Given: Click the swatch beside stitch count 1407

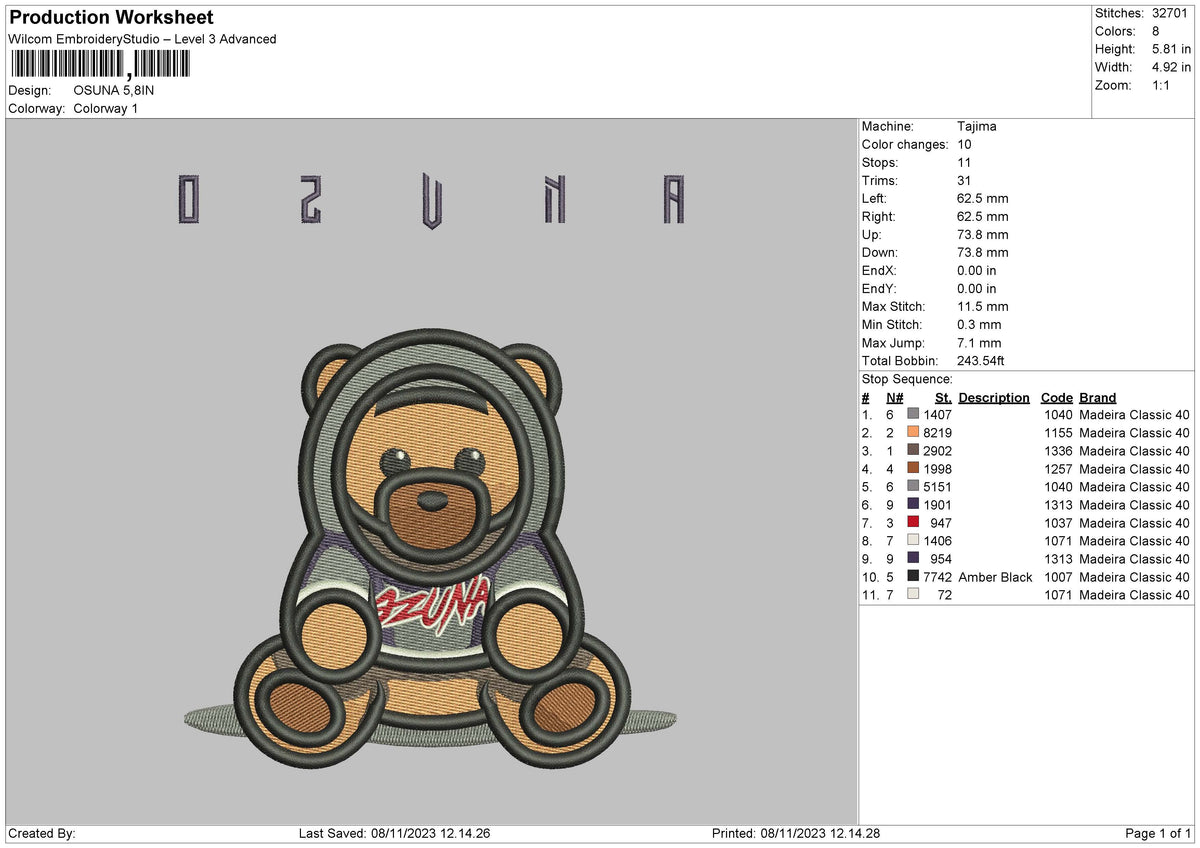Looking at the screenshot, I should [913, 414].
